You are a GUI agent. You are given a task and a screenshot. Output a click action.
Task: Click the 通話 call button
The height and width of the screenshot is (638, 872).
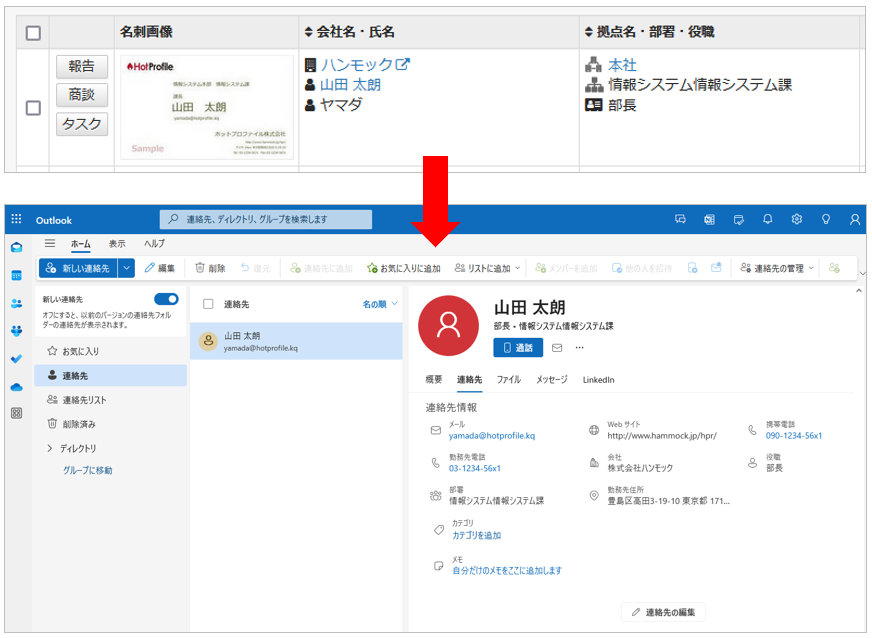pos(518,348)
